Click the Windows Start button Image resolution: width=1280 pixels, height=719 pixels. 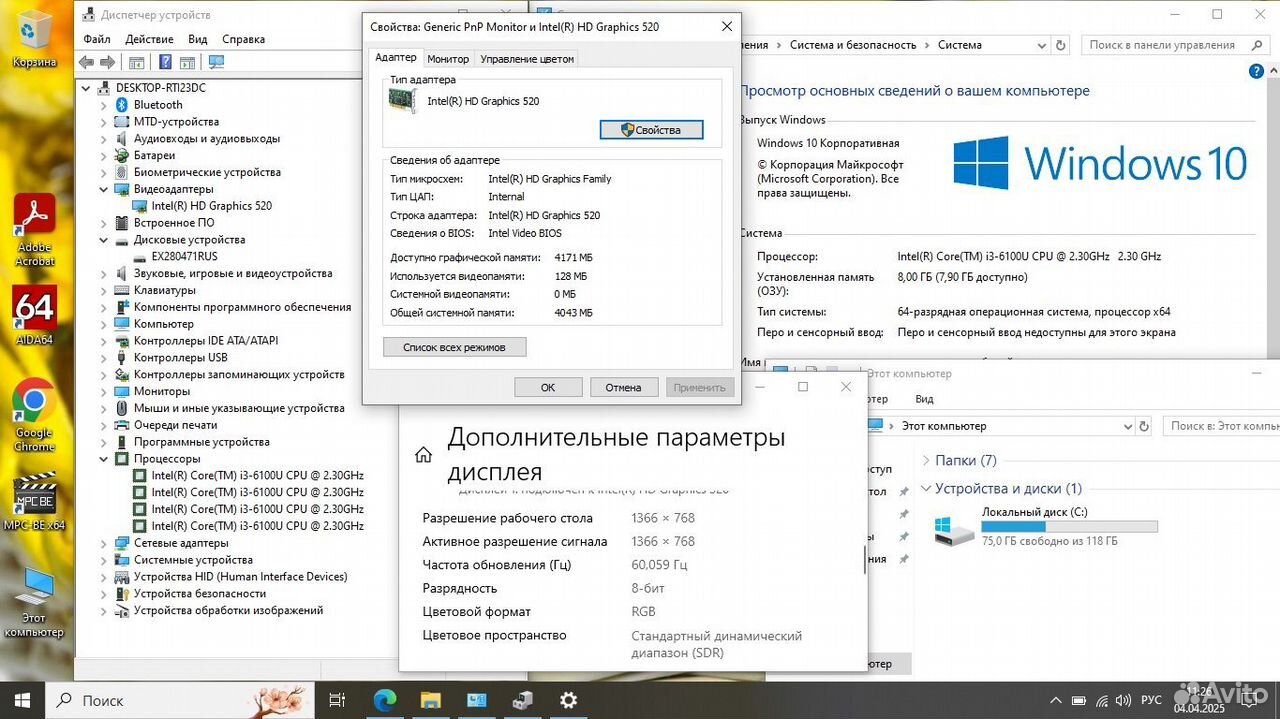click(22, 700)
